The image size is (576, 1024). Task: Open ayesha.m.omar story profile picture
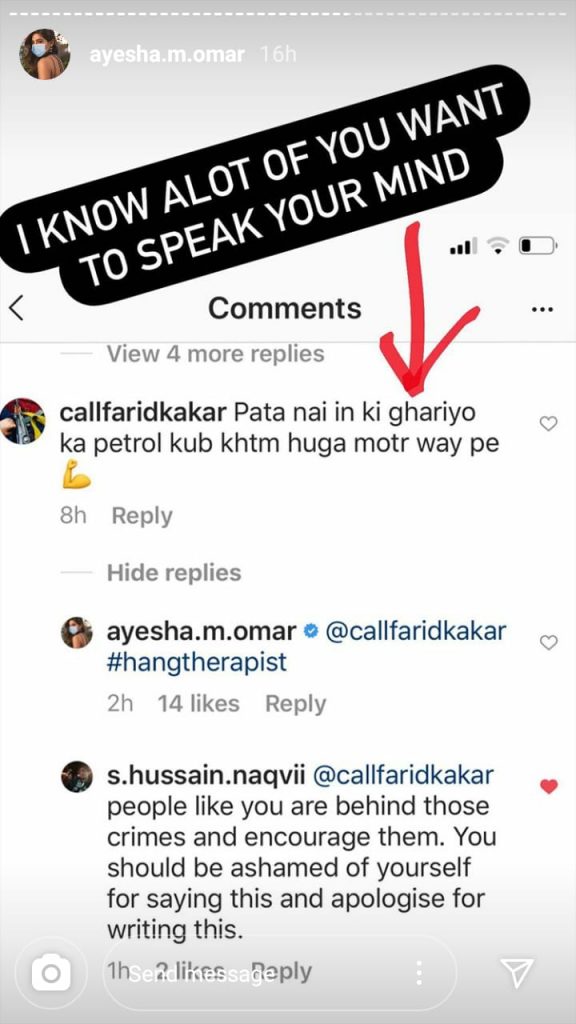point(44,54)
